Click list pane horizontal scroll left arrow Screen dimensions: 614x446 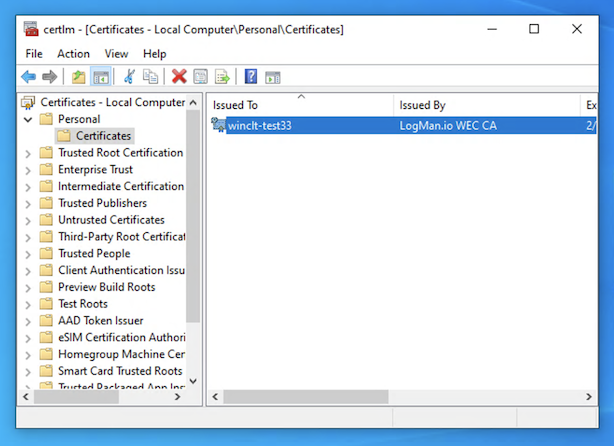(x=215, y=397)
